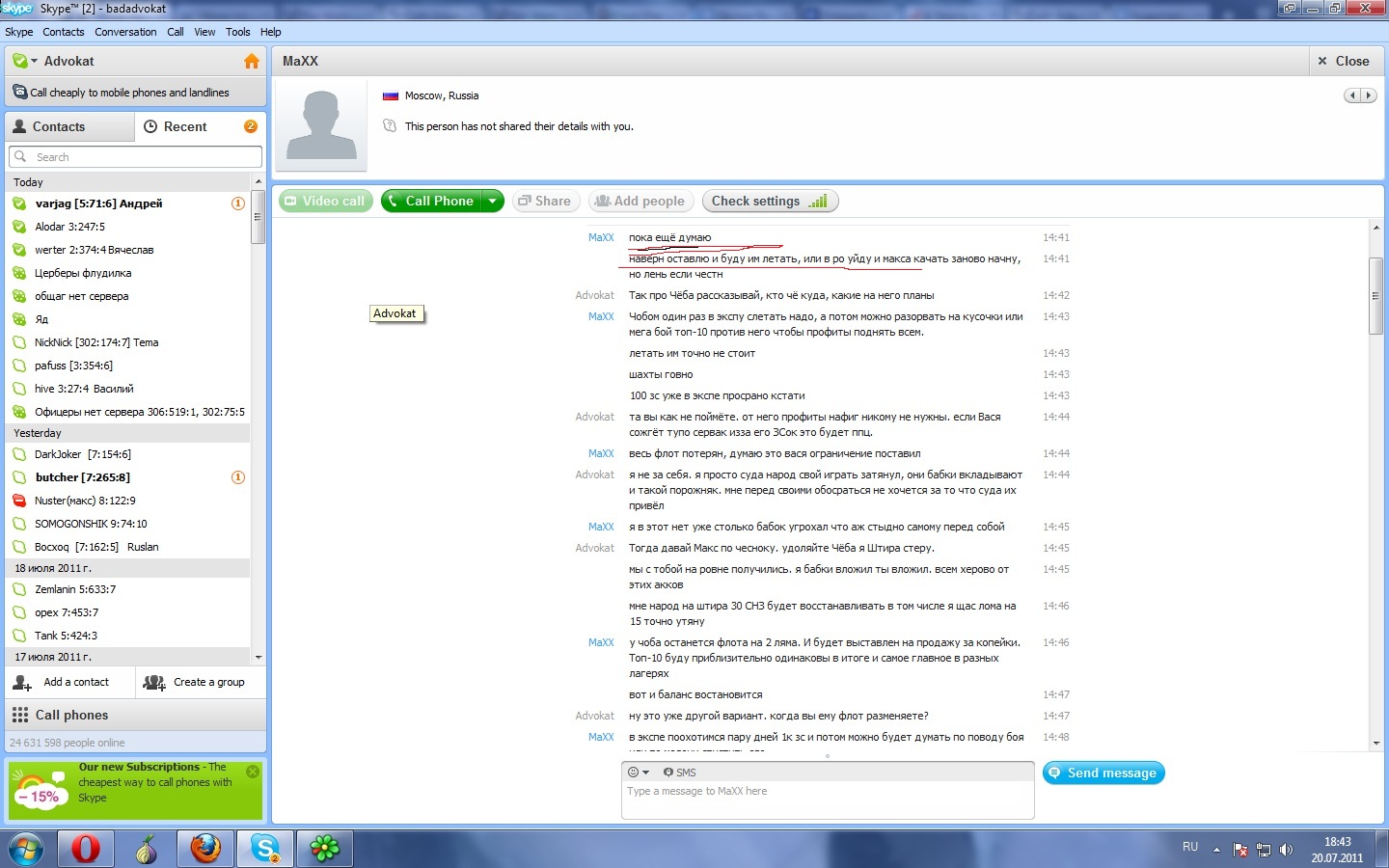The width and height of the screenshot is (1389, 868).
Task: Click the taskbar clock and date
Action: [1337, 850]
